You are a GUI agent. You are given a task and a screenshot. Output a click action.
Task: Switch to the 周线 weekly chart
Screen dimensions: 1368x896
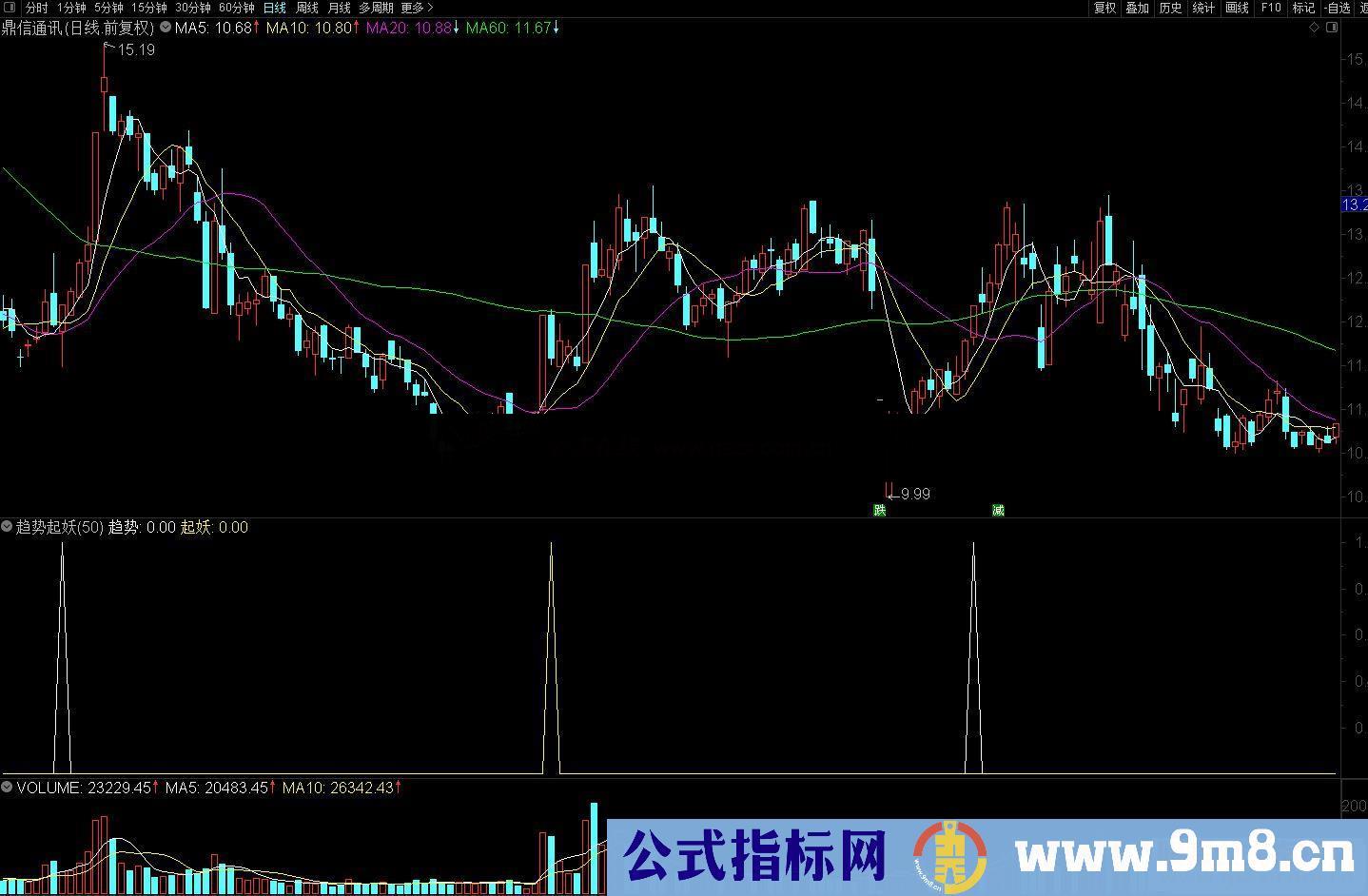(307, 8)
